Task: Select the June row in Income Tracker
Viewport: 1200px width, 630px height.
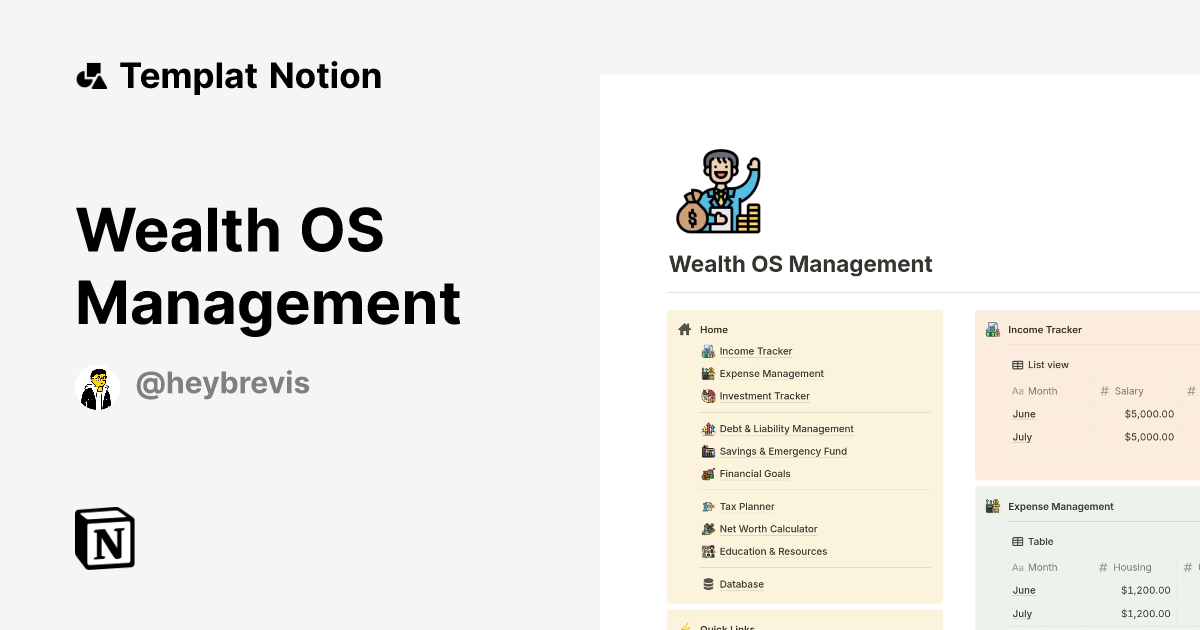Action: 1024,413
